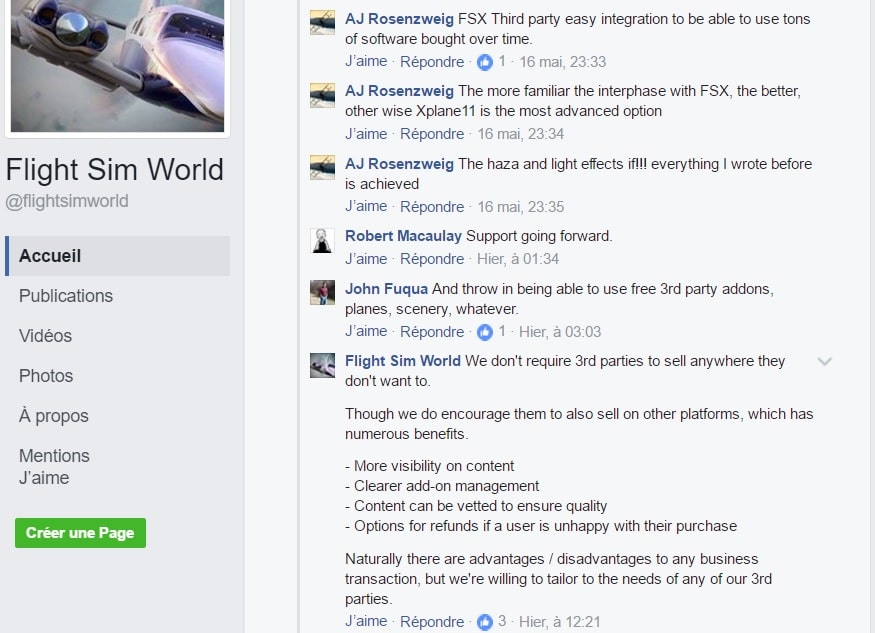Like Robert Macaulay's comment with J'aime
The image size is (875, 633).
pyautogui.click(x=366, y=259)
